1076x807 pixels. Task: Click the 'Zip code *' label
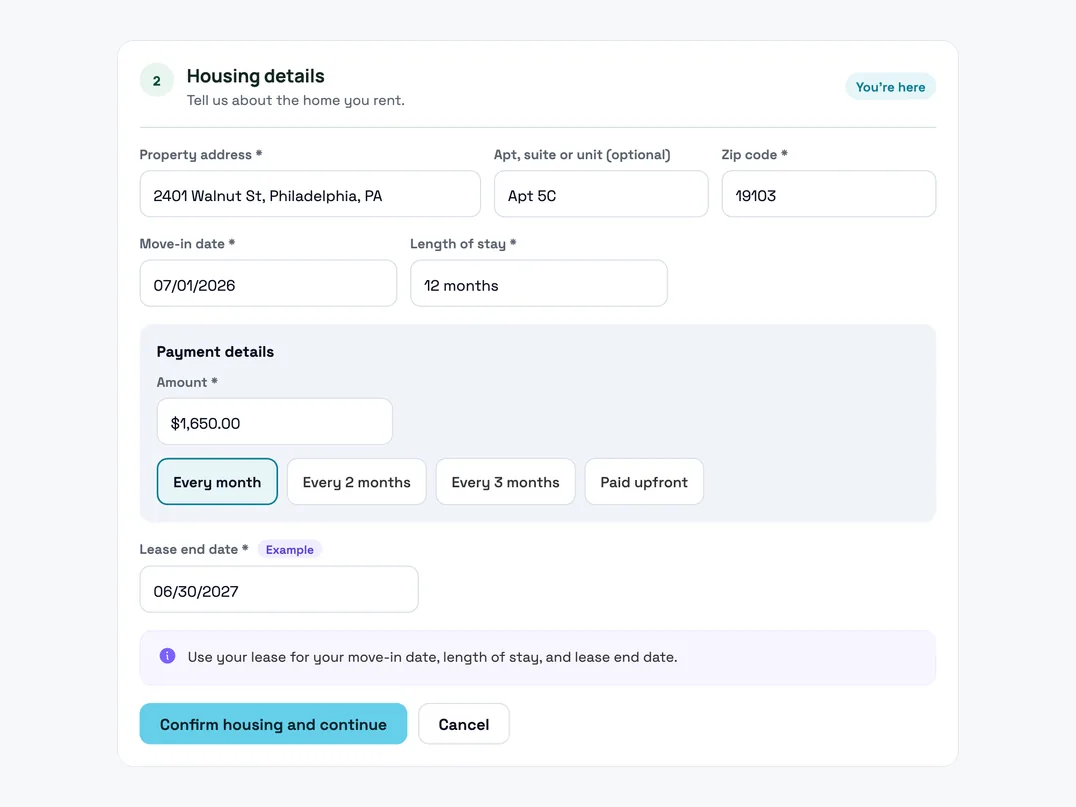point(754,155)
